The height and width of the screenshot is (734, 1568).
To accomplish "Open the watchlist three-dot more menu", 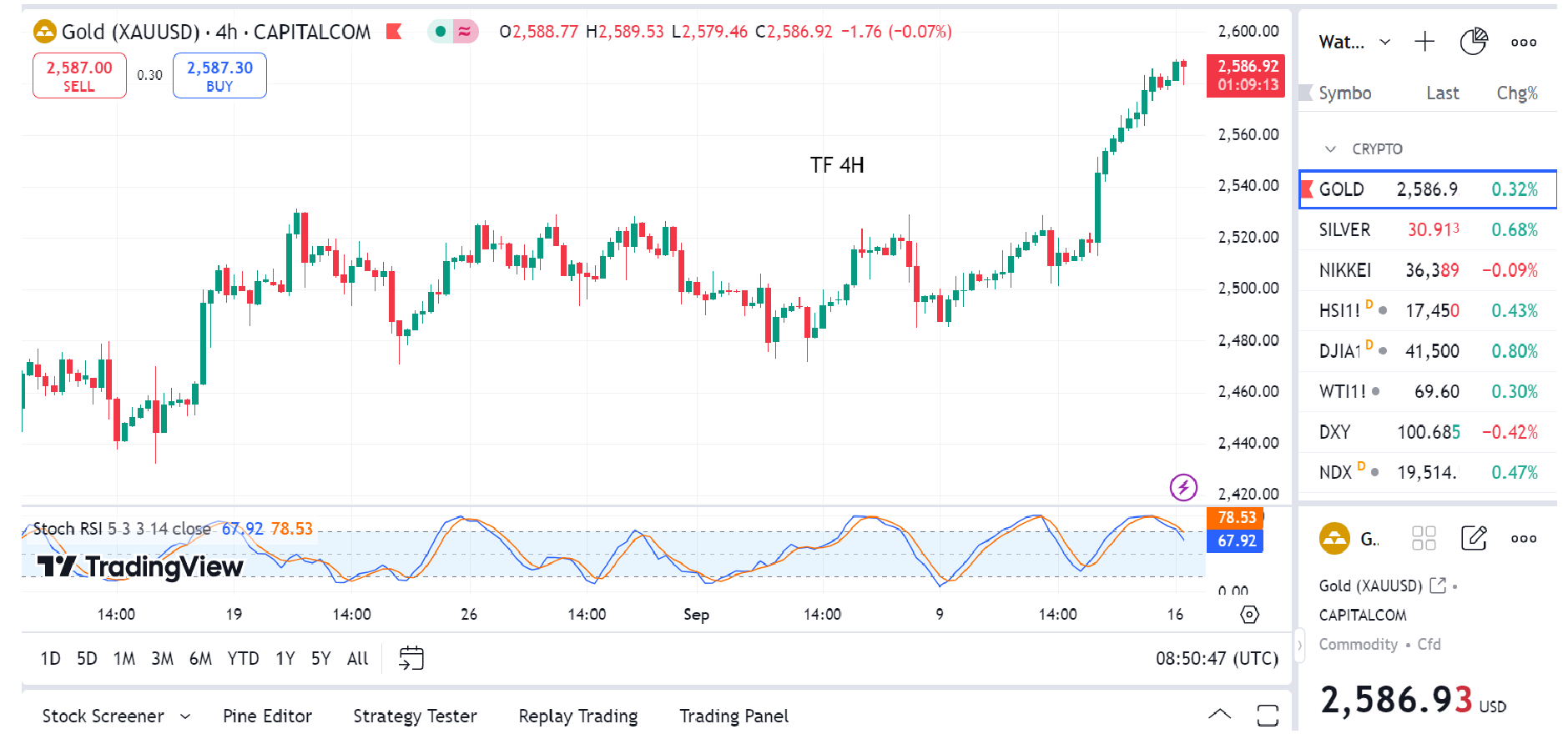I will pos(1524,43).
